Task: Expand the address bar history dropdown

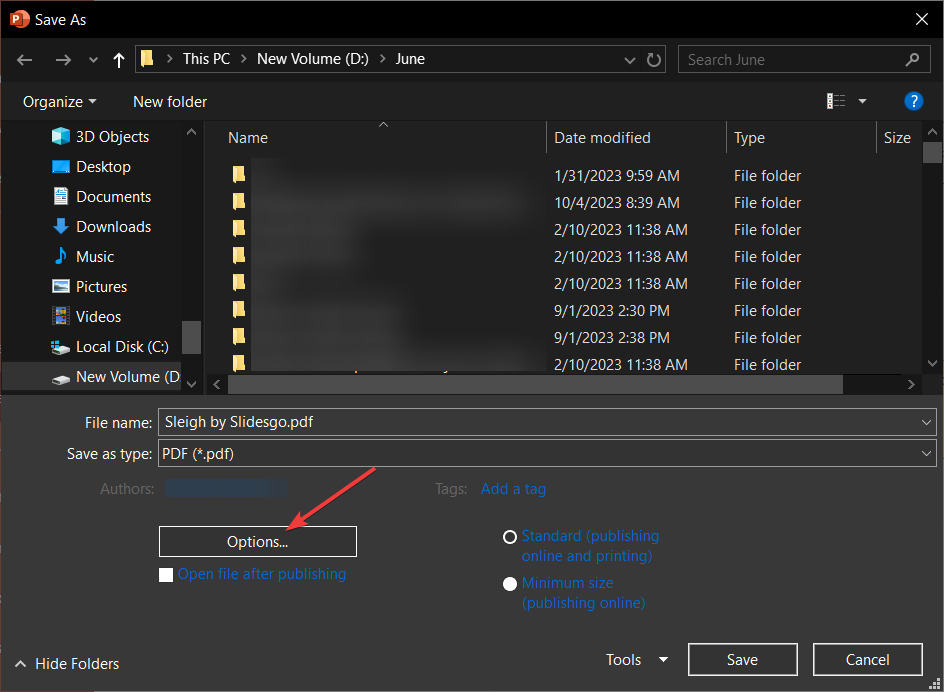Action: (630, 60)
